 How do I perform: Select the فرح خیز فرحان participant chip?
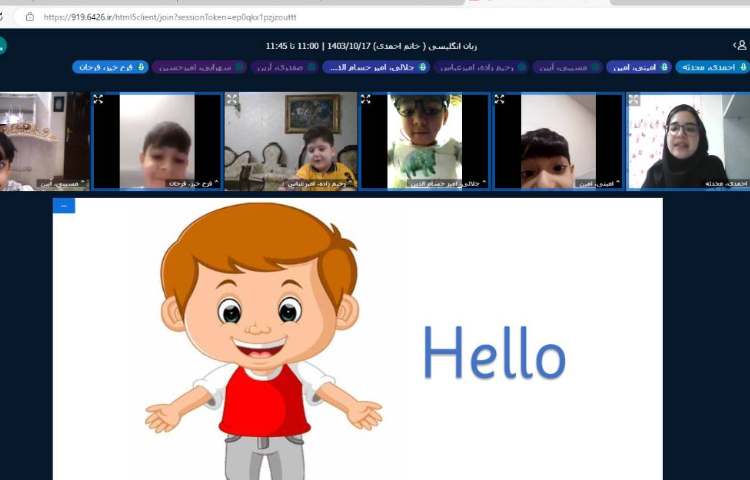110,67
